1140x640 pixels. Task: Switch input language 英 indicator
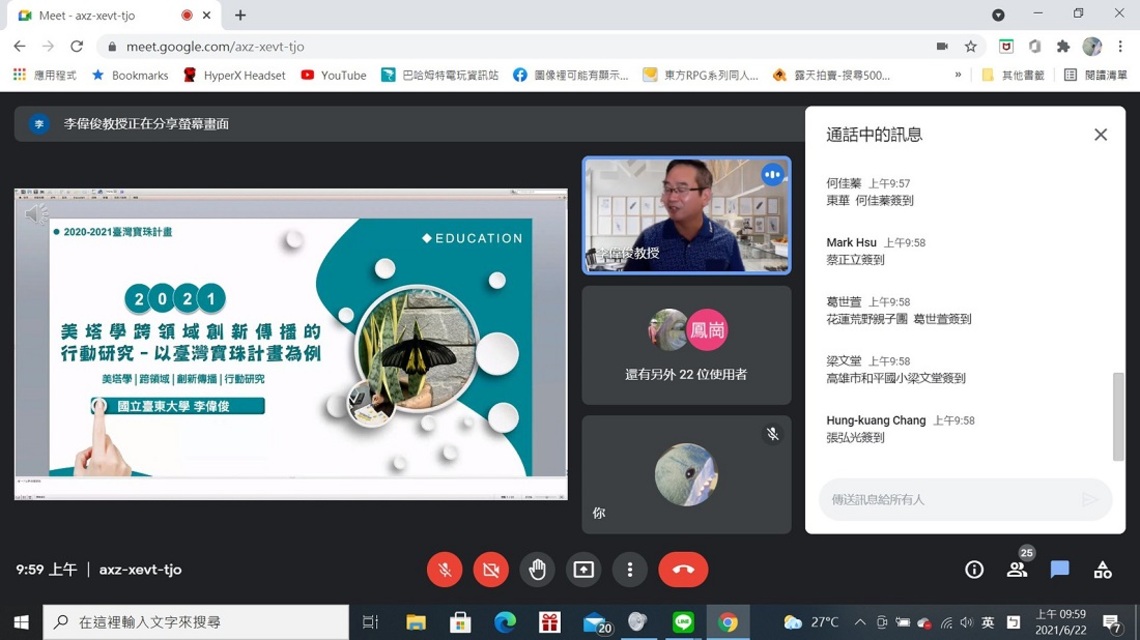tap(988, 623)
